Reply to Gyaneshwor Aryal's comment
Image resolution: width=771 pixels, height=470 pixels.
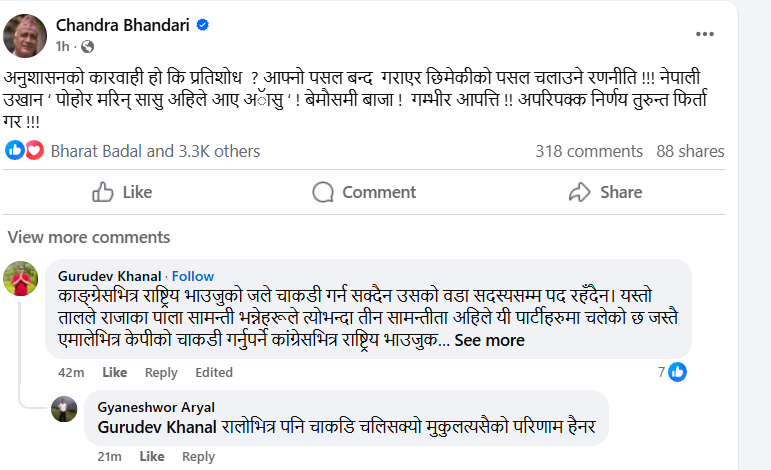coord(199,456)
